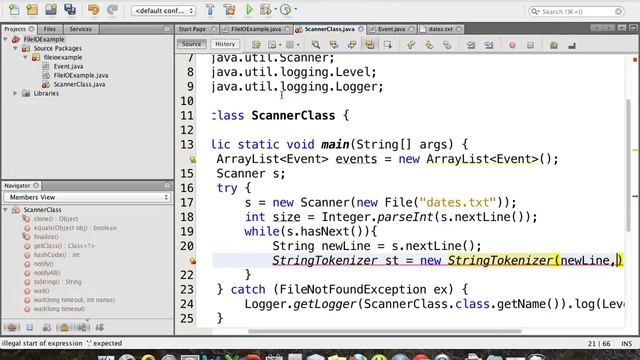Image resolution: width=640 pixels, height=360 pixels.
Task: Shift the line left
Action: pyautogui.click(x=471, y=45)
